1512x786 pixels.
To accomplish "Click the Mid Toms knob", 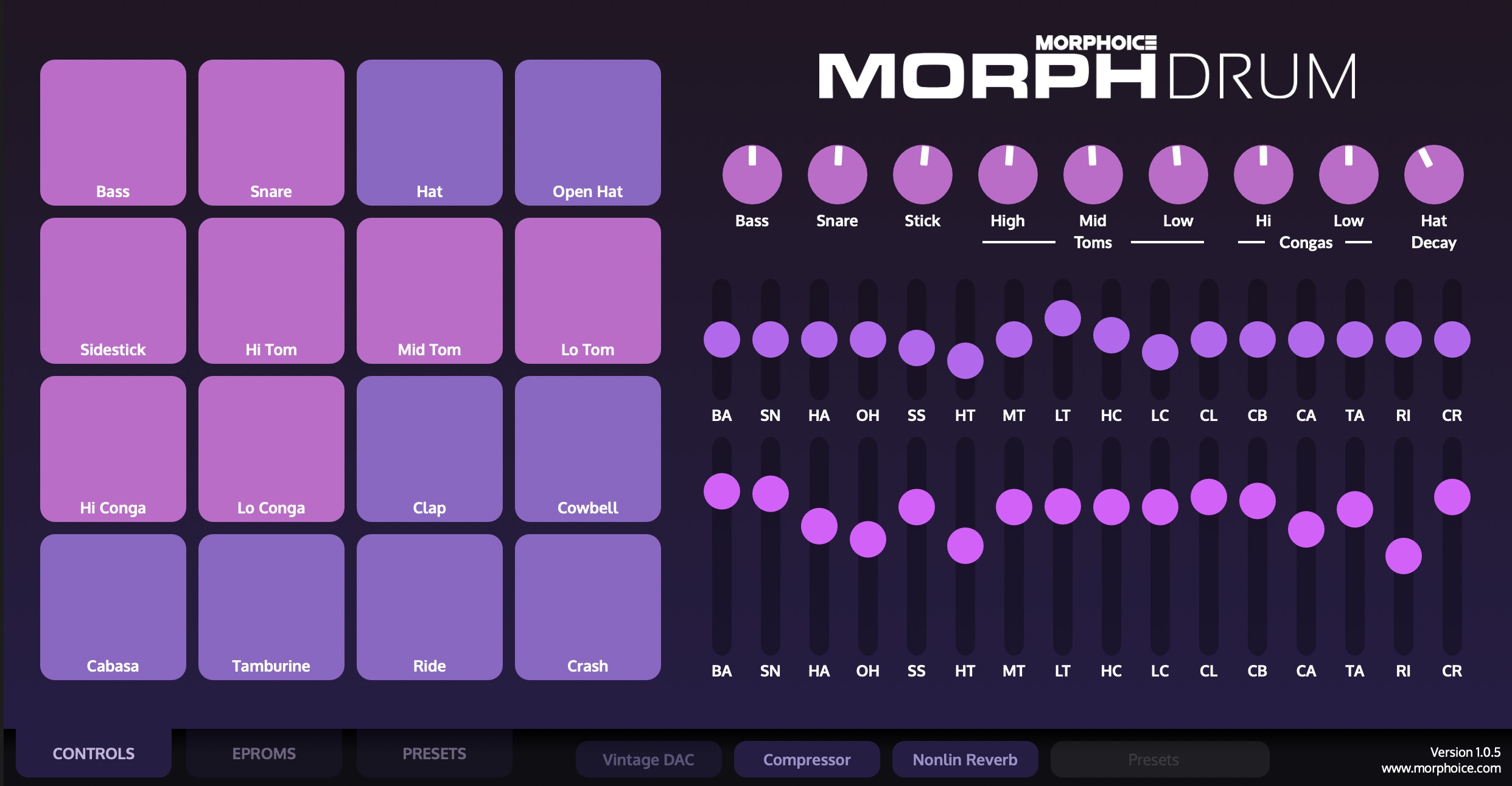I will pyautogui.click(x=1093, y=175).
